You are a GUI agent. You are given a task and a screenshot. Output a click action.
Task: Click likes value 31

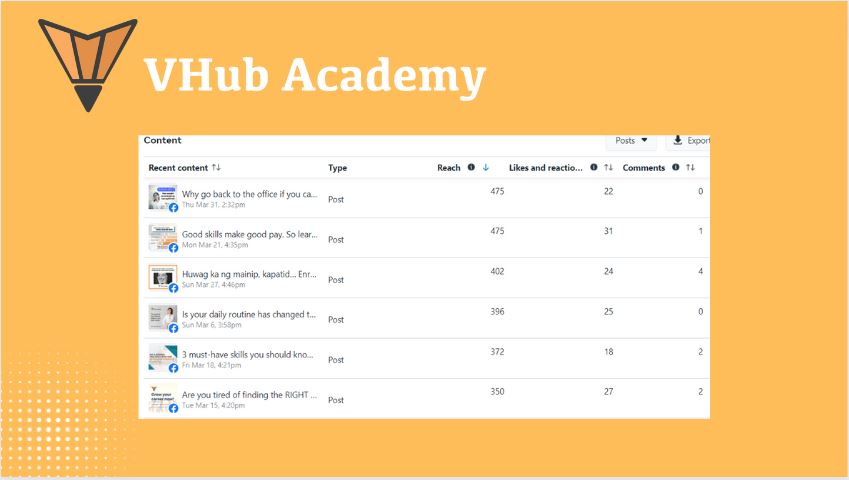tap(609, 231)
